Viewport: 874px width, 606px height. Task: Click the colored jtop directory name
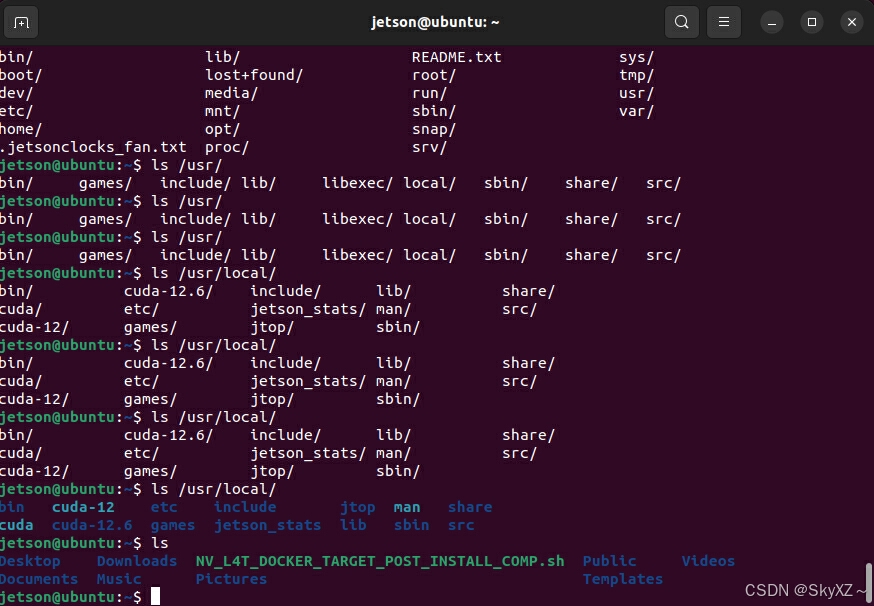coord(357,507)
